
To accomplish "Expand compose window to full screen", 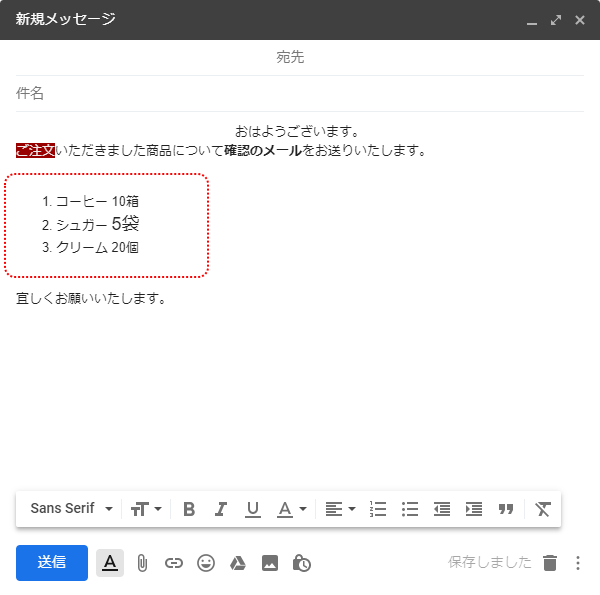I will [x=556, y=20].
